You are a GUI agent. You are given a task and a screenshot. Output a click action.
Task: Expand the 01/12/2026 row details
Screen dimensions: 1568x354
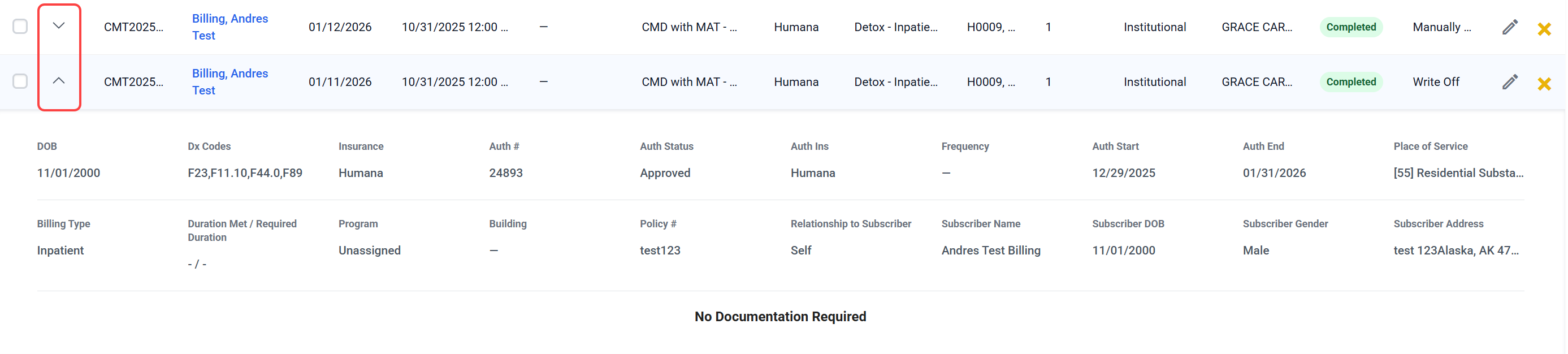(x=58, y=26)
